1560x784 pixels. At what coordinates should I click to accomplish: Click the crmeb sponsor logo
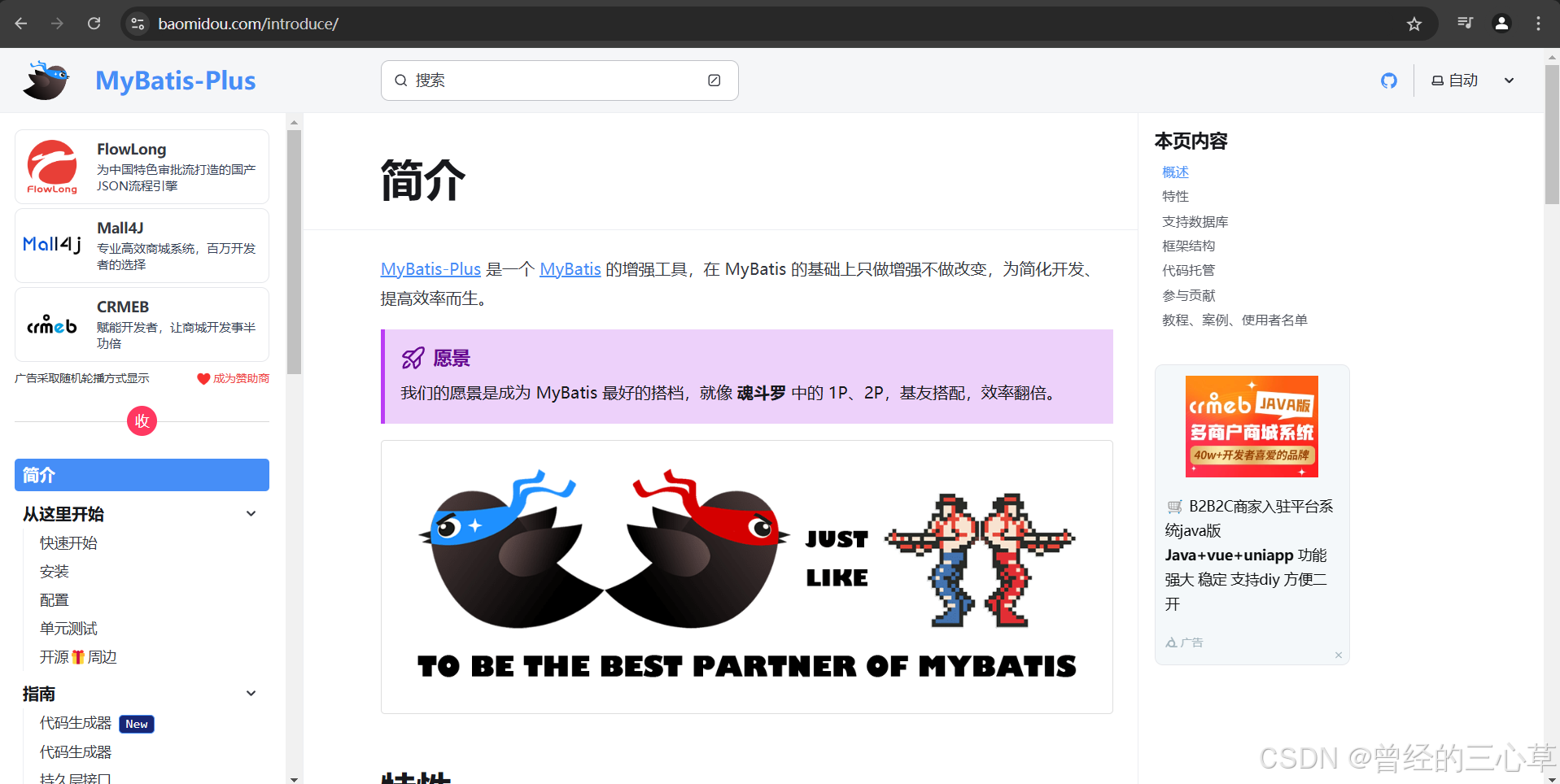point(52,324)
